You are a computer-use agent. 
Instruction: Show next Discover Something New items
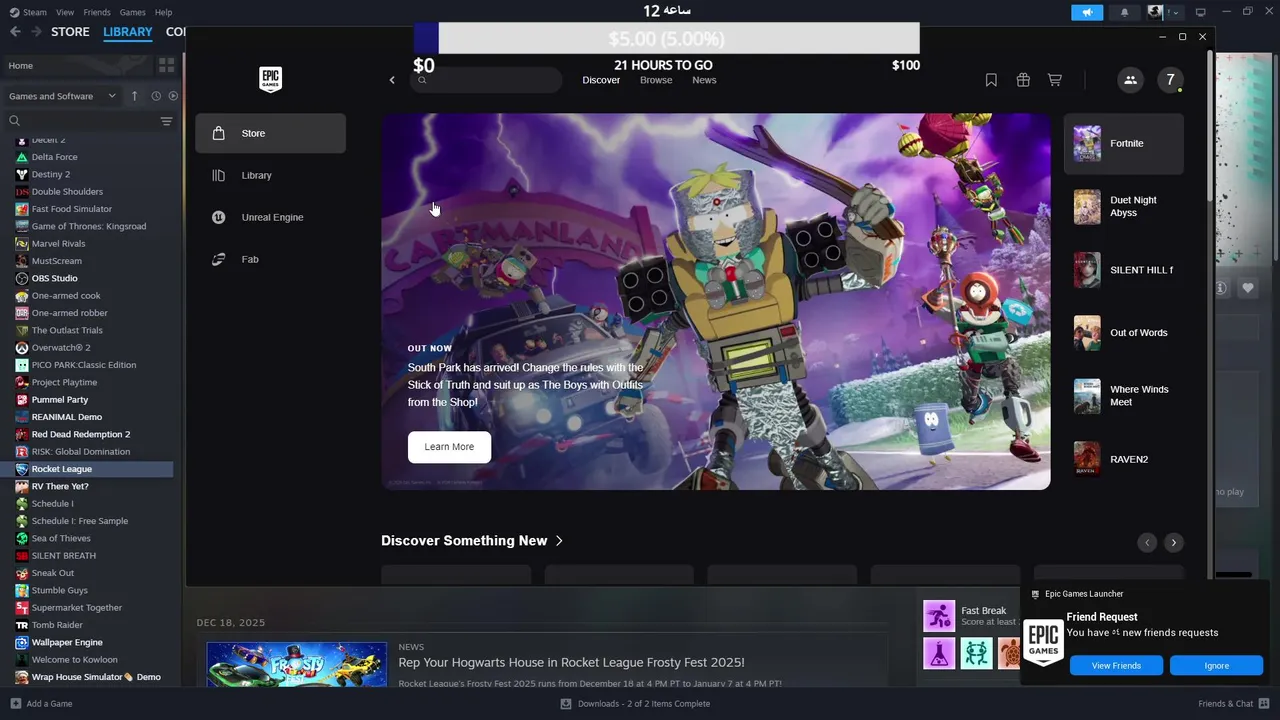click(1174, 542)
